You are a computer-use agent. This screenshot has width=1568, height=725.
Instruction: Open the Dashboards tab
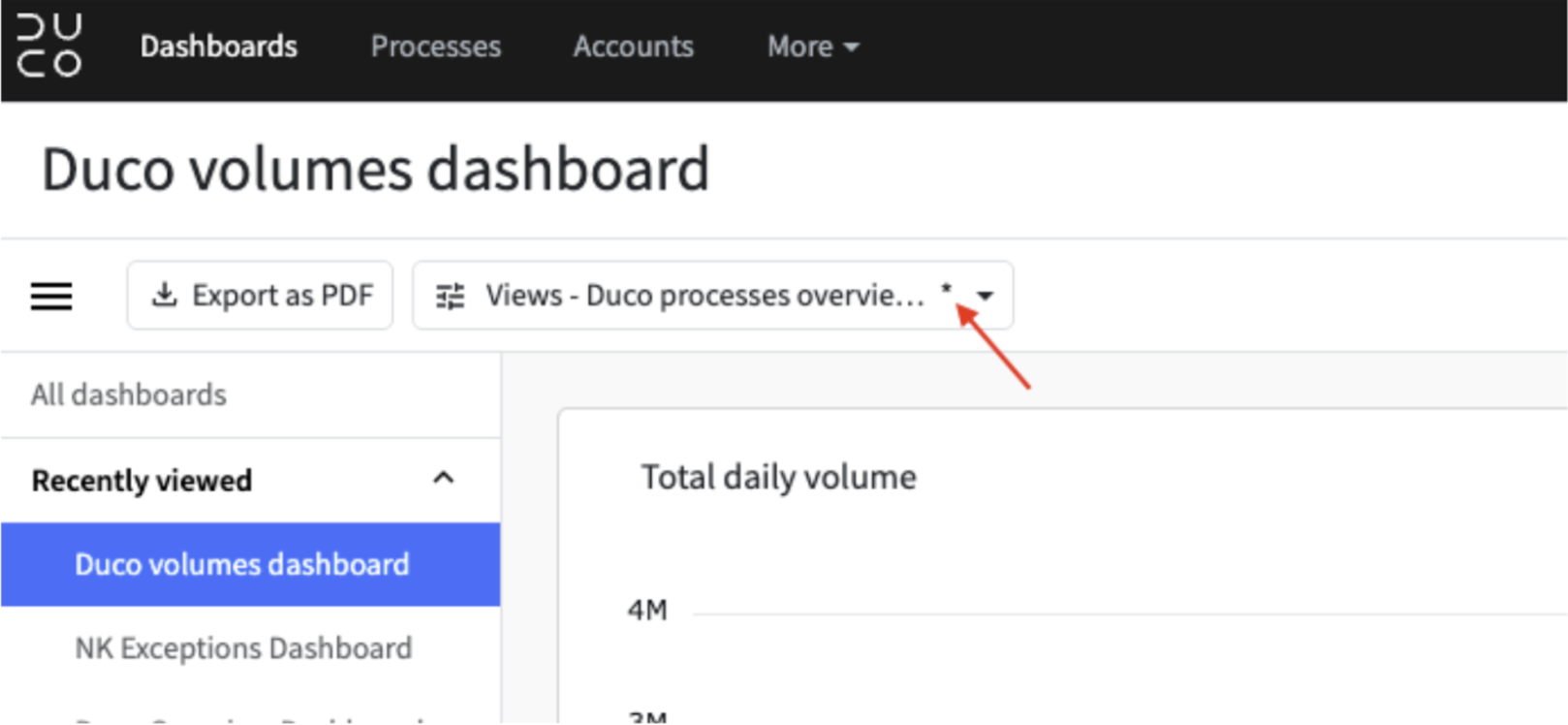tap(219, 47)
